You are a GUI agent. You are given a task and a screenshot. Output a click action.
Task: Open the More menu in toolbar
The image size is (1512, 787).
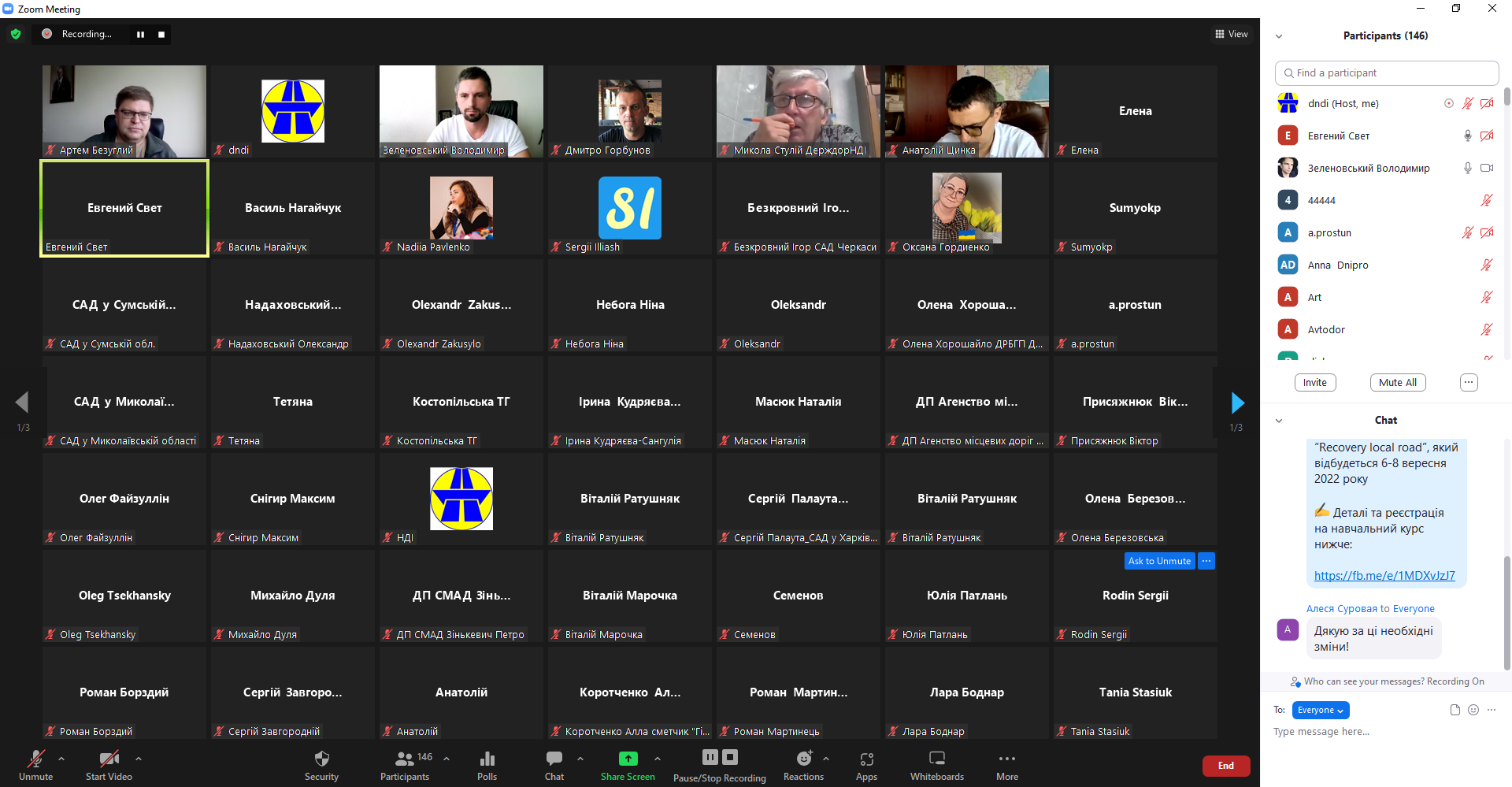(1006, 759)
